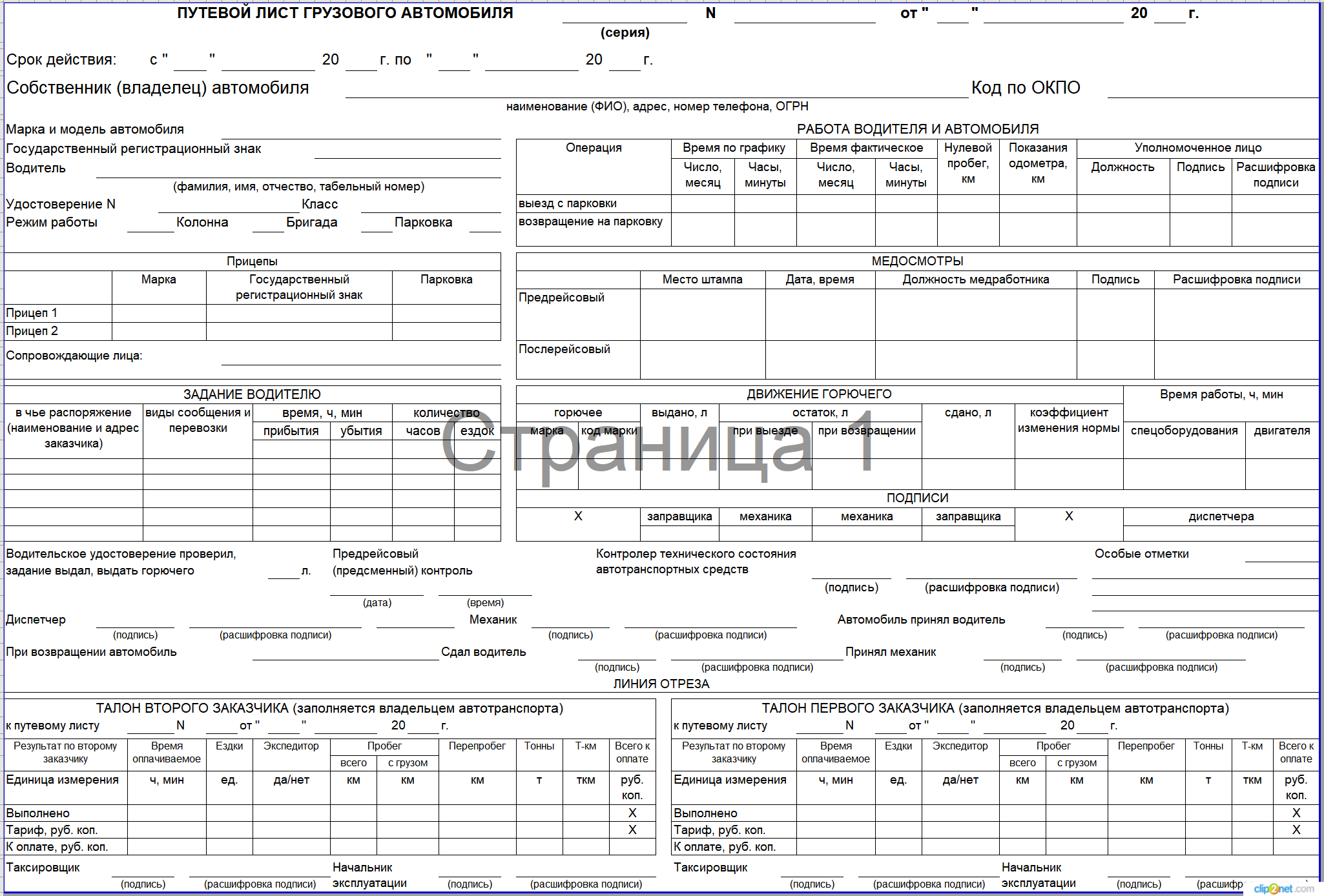This screenshot has height=896, width=1324.
Task: Select the 'ПОДПИСИ' heading
Action: 918,498
